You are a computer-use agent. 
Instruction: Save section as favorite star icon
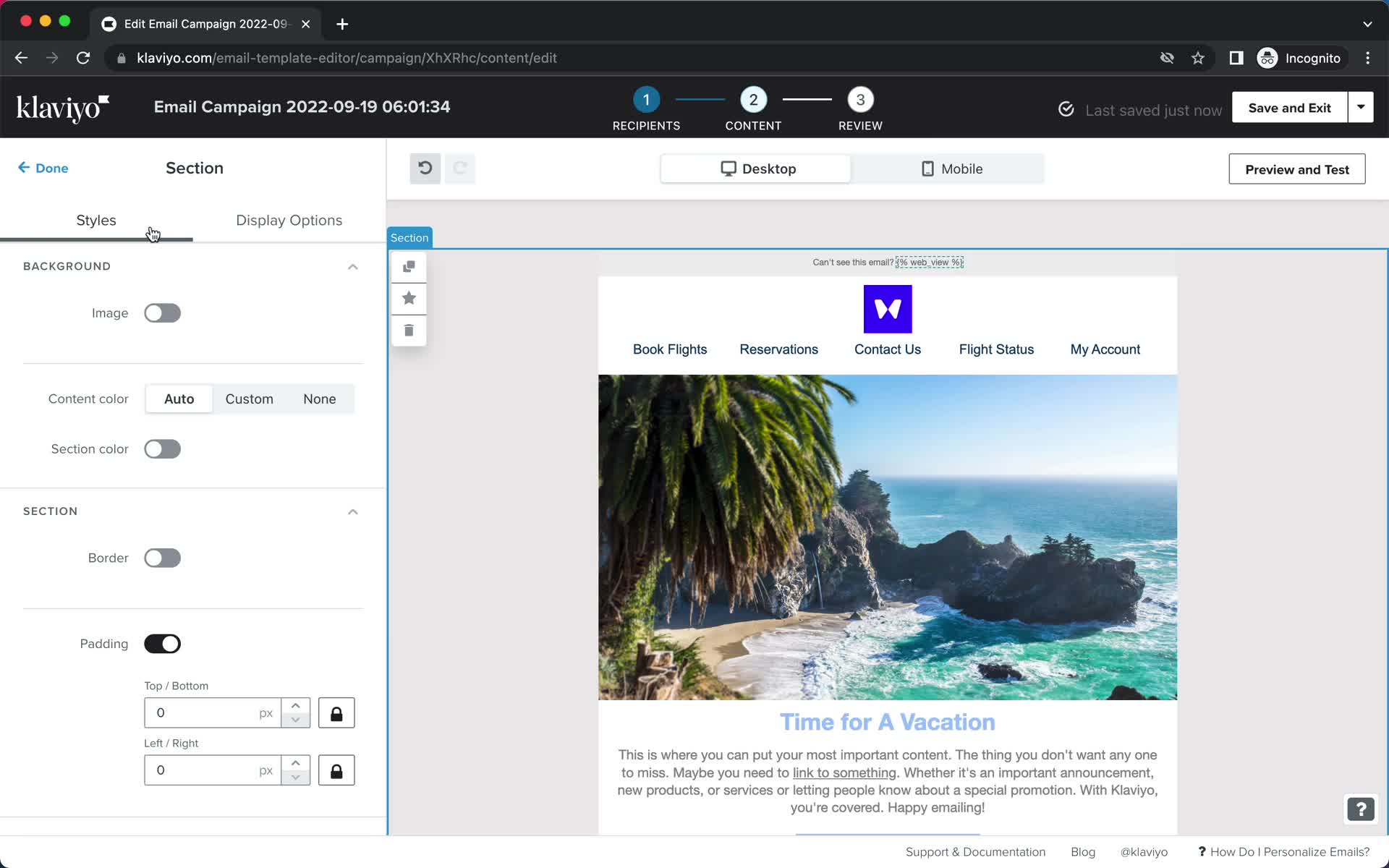(x=409, y=298)
